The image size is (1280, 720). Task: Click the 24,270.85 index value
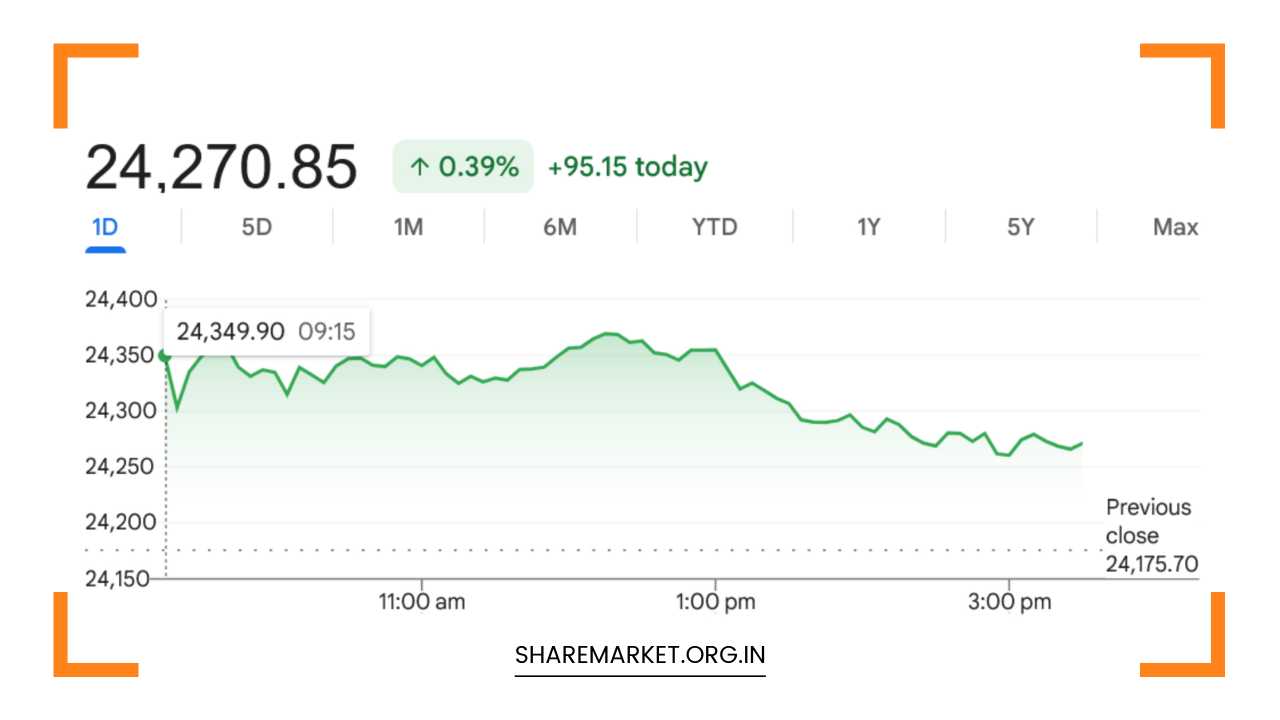point(221,167)
